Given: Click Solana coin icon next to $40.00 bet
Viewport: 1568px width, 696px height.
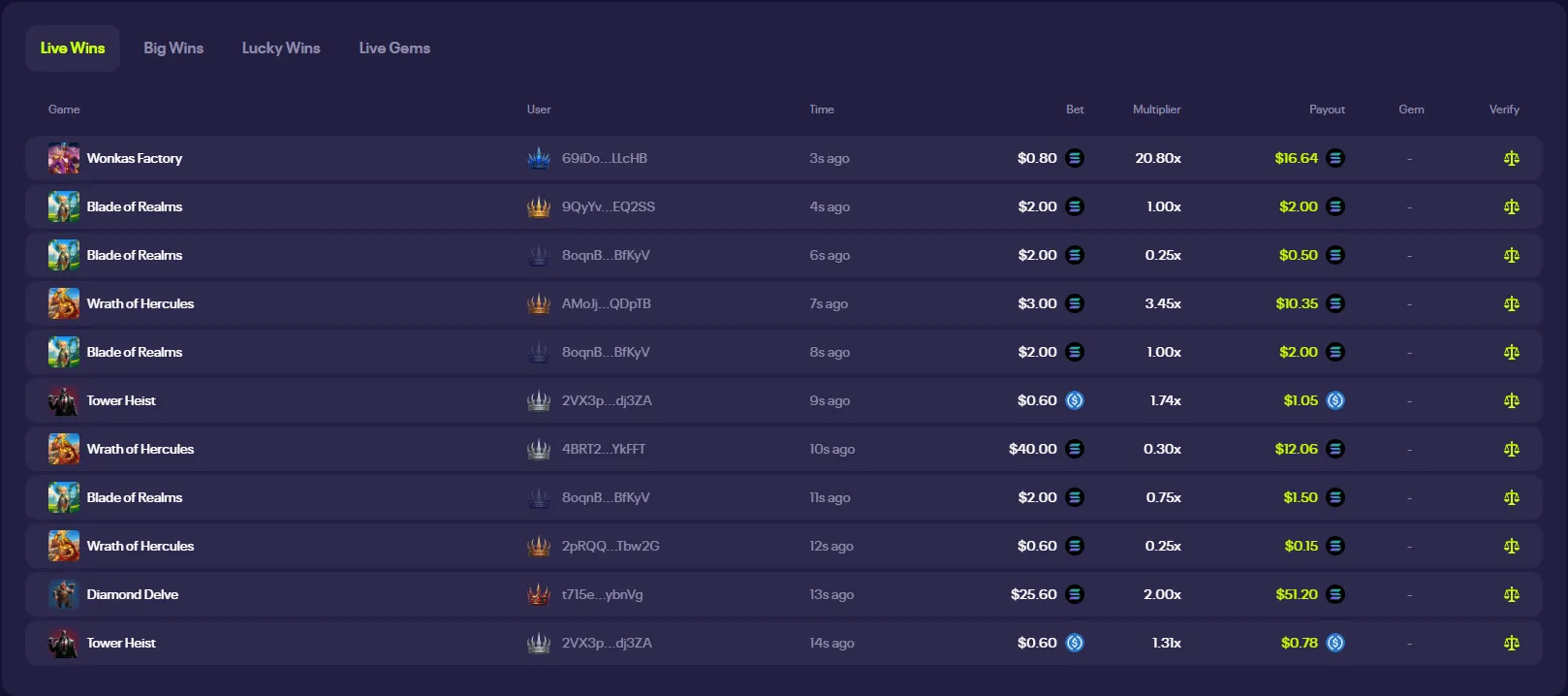Looking at the screenshot, I should 1075,449.
